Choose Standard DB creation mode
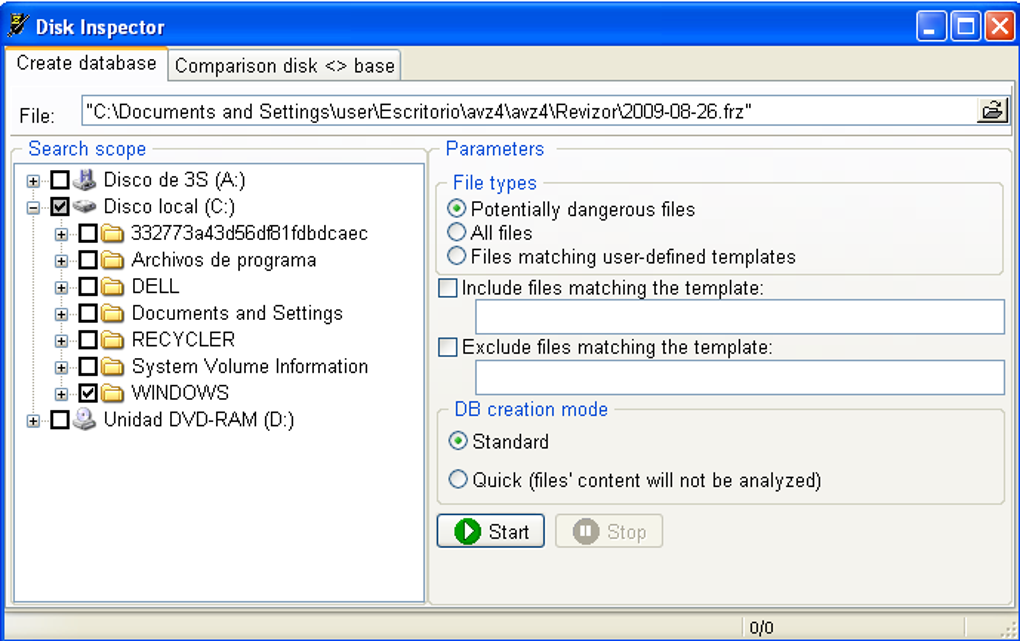The width and height of the screenshot is (1020, 641). click(458, 441)
